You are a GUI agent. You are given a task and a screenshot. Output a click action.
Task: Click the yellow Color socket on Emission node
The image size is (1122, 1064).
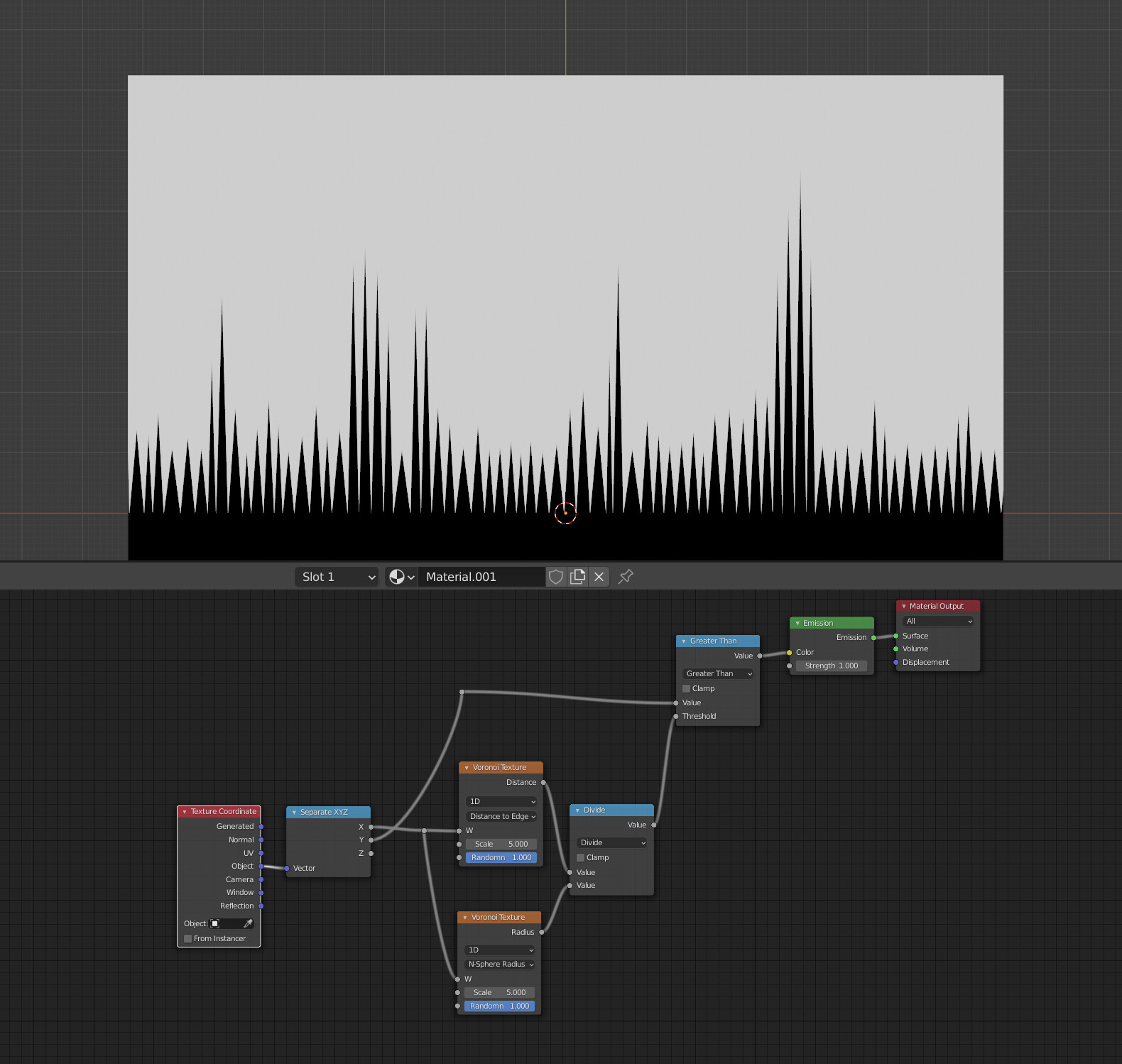coord(789,653)
